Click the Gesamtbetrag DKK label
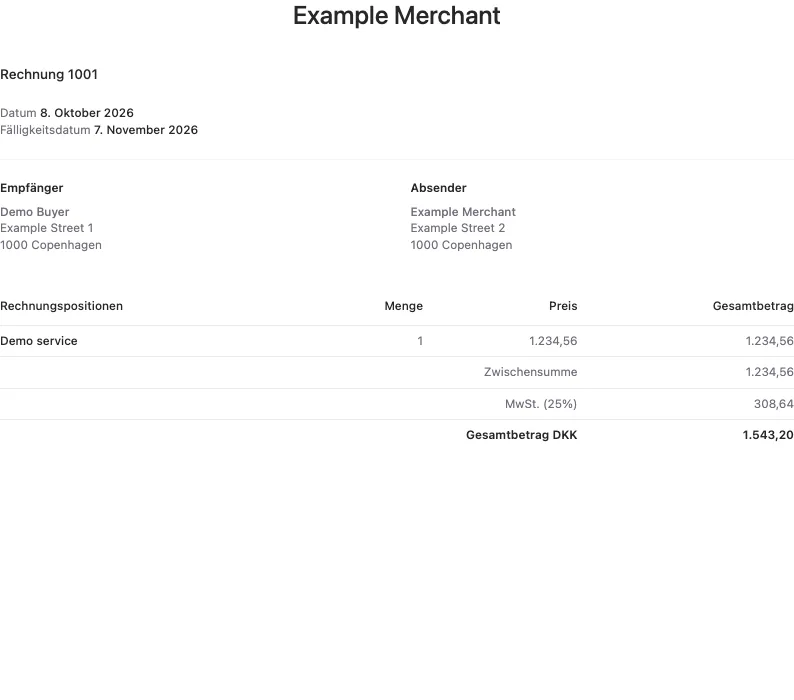The width and height of the screenshot is (794, 700). [522, 435]
